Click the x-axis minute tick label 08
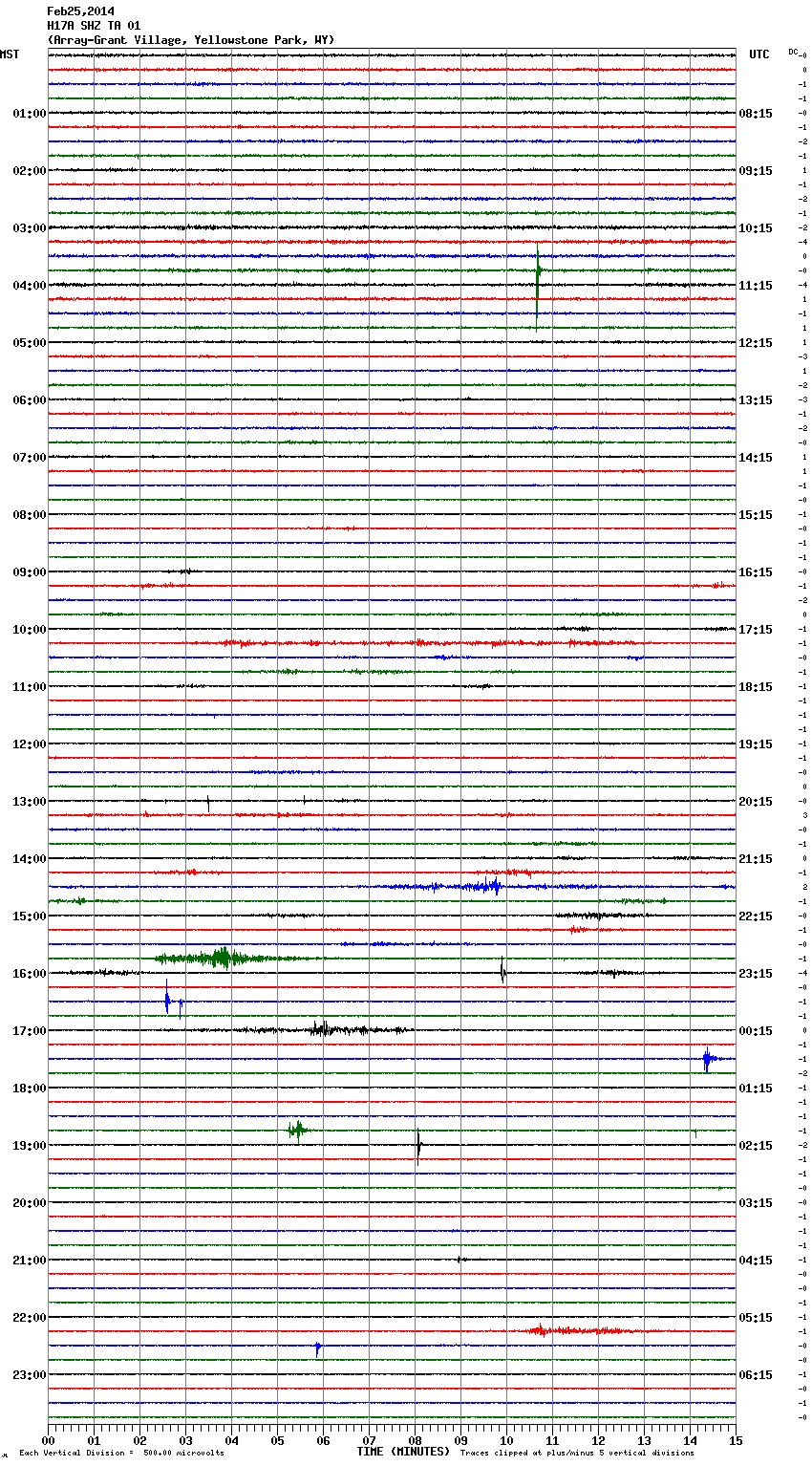This screenshot has width=812, height=1466. pyautogui.click(x=415, y=1440)
